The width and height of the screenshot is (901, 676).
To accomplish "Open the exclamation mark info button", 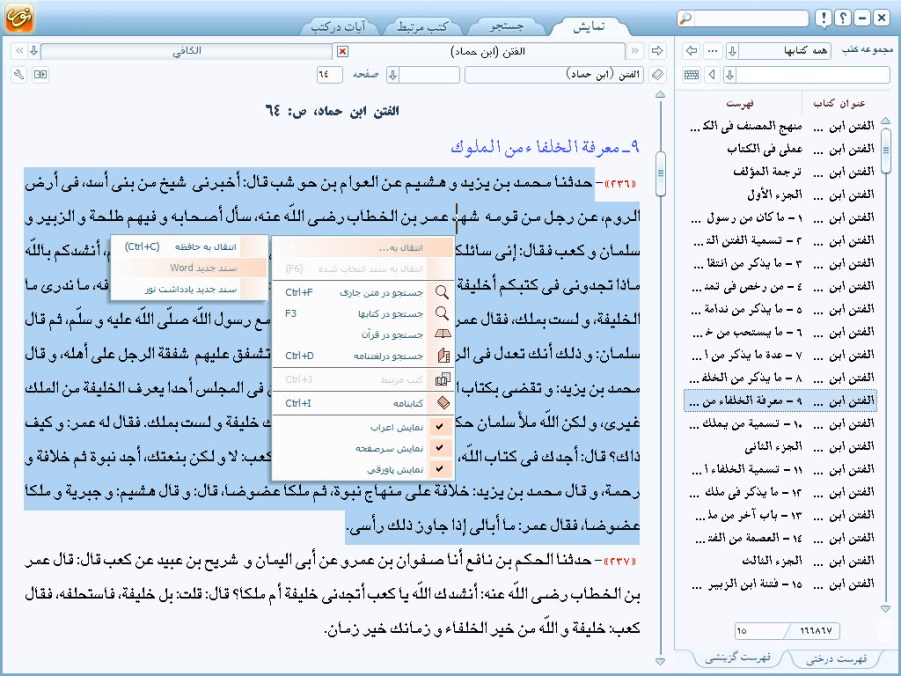I will (823, 18).
